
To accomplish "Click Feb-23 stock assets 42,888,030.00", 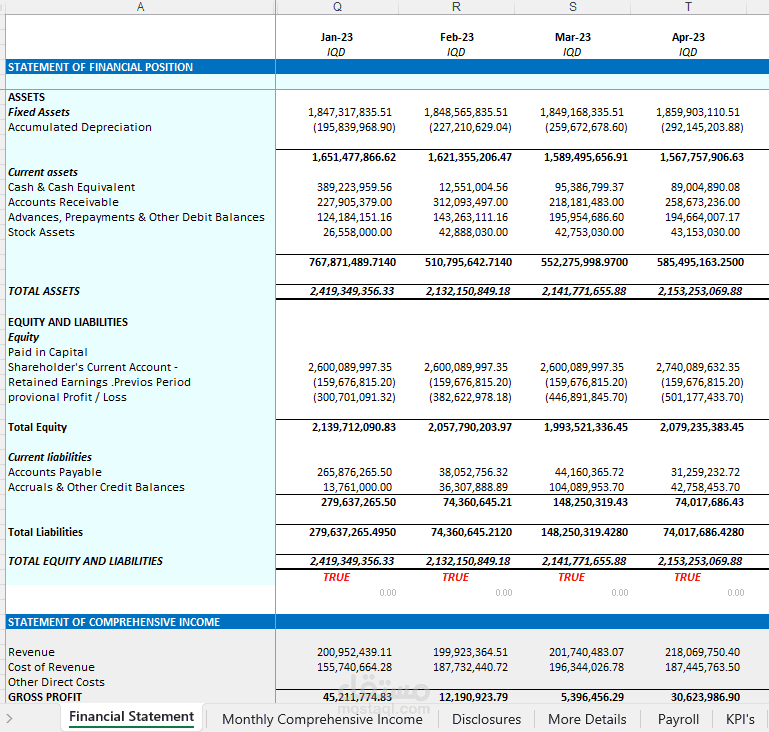I will pos(473,232).
